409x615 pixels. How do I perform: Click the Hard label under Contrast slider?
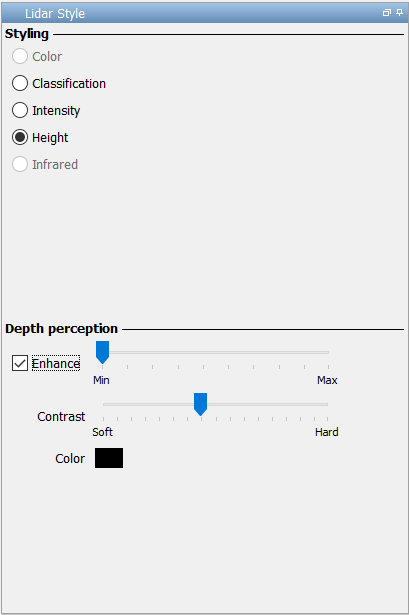point(327,432)
